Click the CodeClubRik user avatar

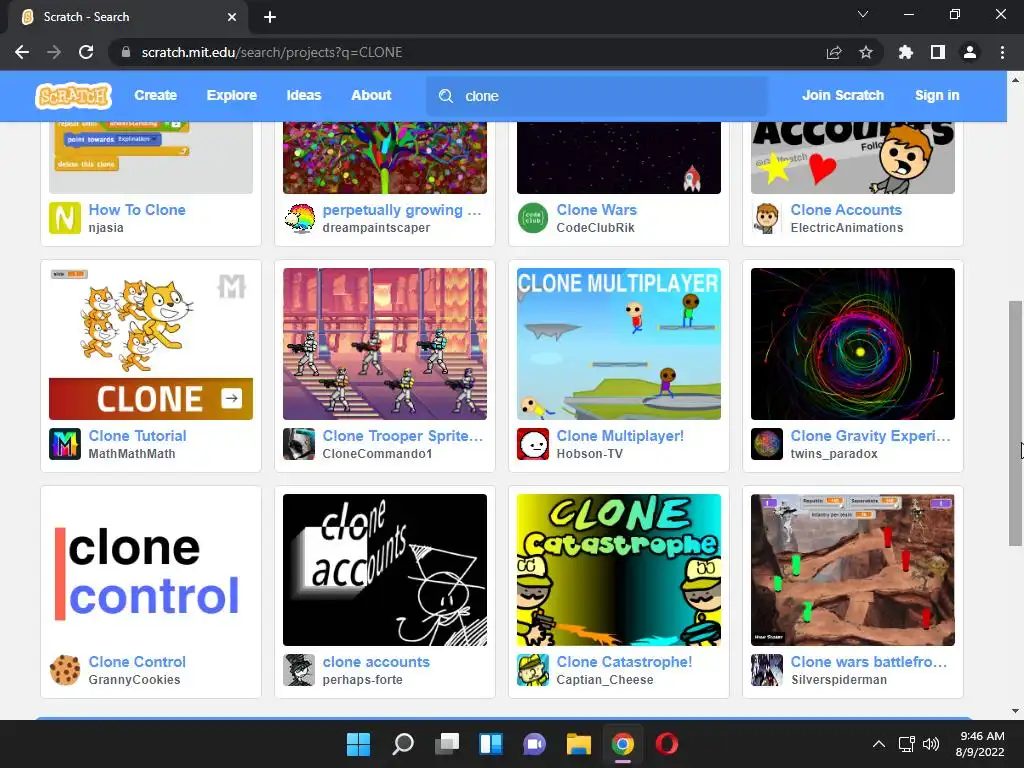(533, 218)
